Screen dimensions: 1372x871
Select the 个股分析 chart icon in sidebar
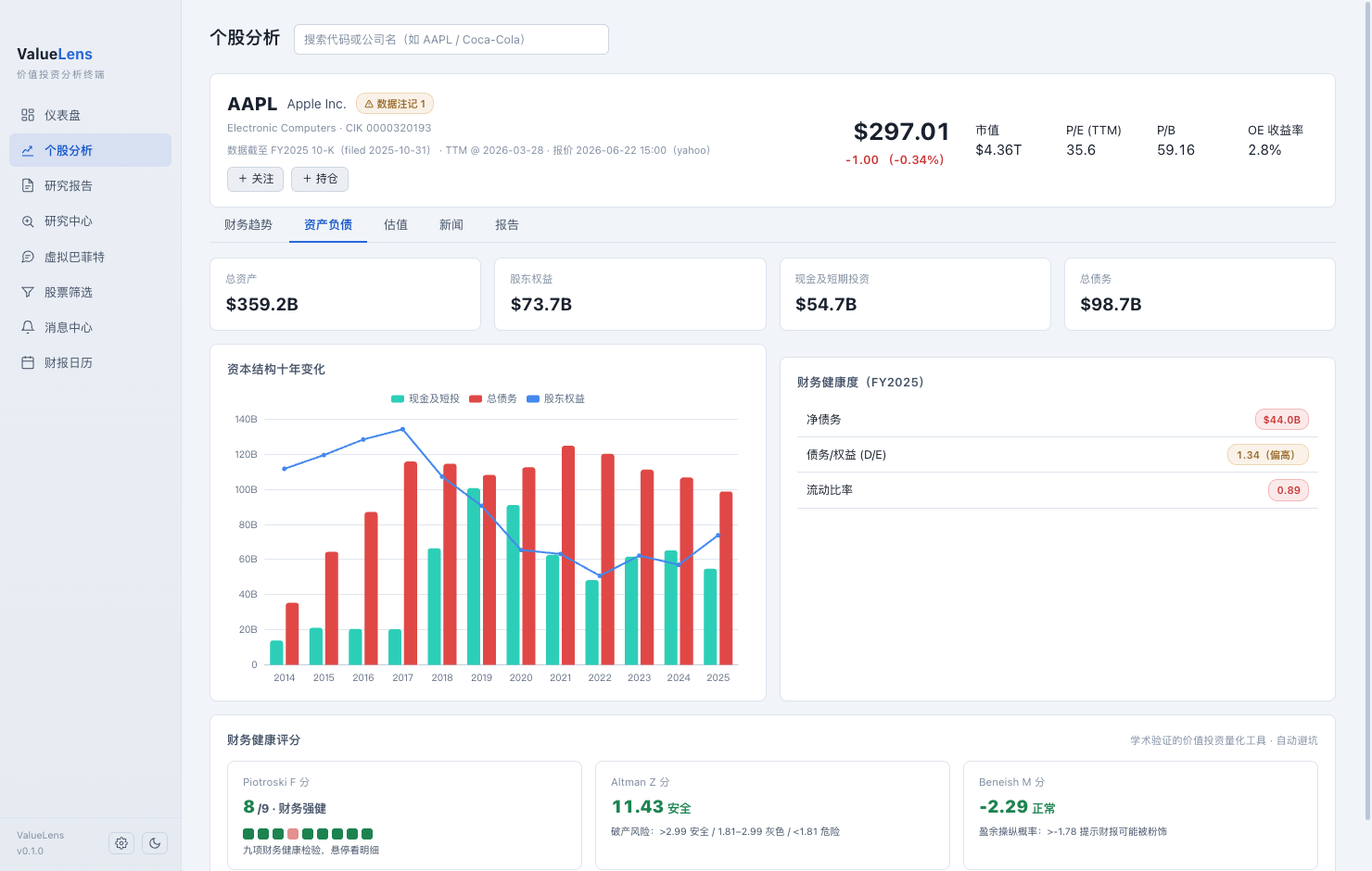[x=28, y=150]
